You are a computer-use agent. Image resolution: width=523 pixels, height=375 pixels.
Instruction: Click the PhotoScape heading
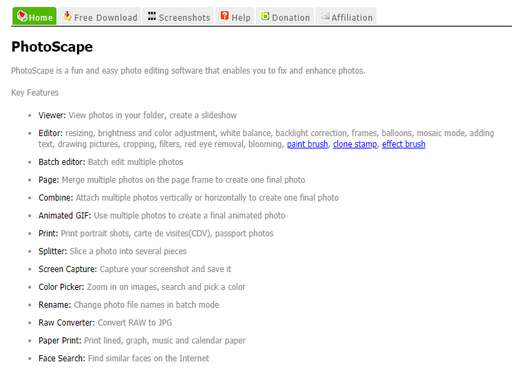tap(52, 47)
